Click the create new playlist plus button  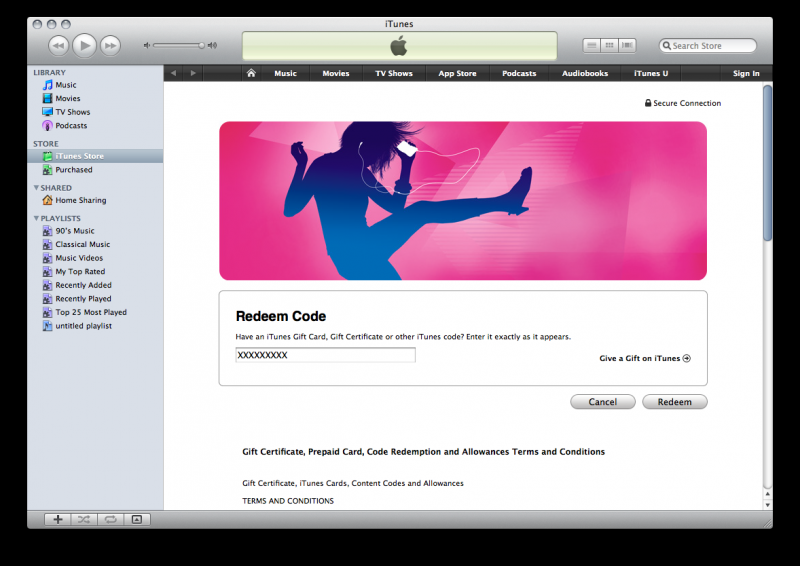(x=58, y=519)
